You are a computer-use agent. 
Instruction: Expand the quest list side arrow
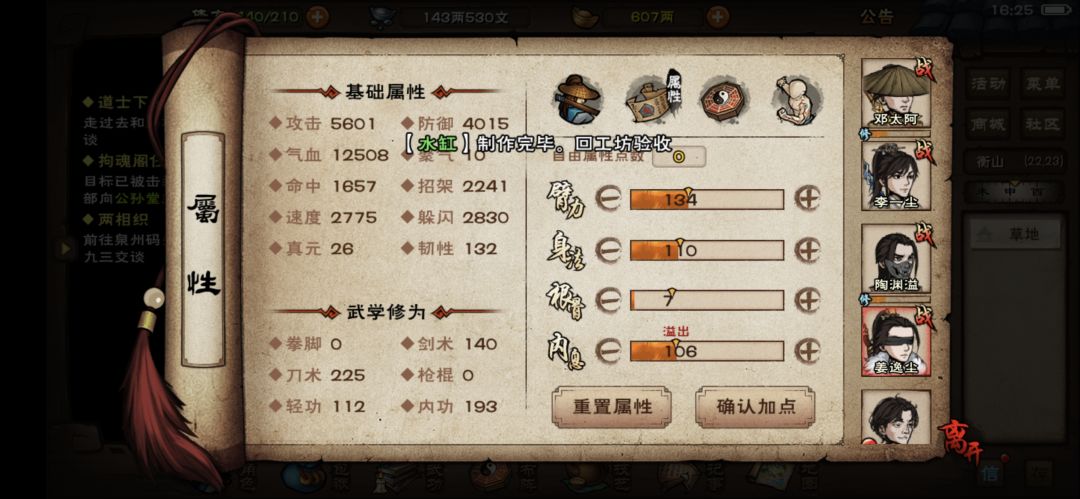pyautogui.click(x=65, y=248)
